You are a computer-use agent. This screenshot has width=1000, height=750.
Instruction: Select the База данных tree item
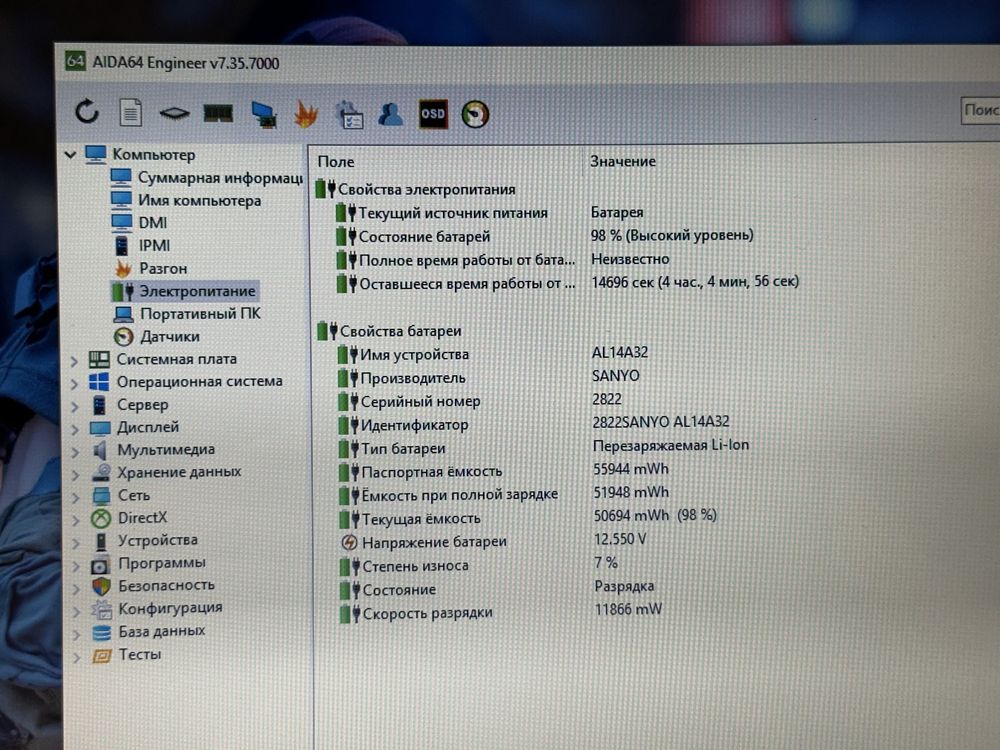click(x=149, y=631)
